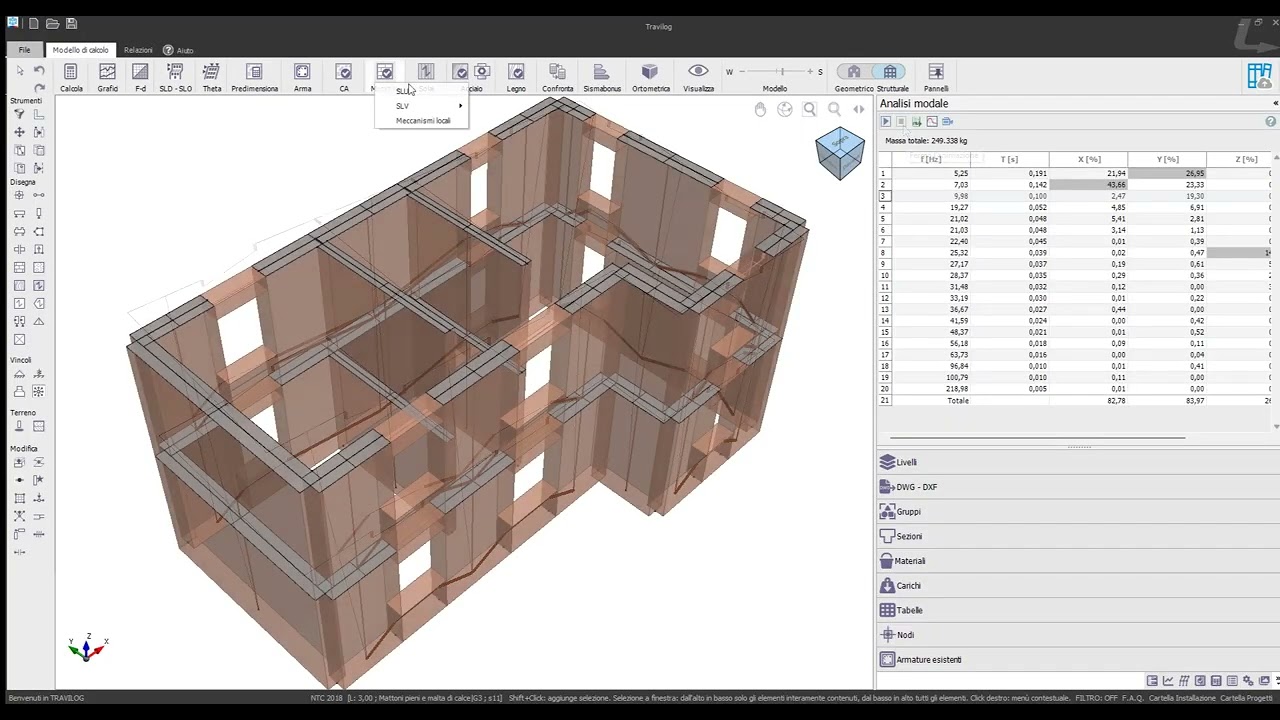Switch to the Relazioni tab
Screen dimensions: 1280x720
coord(138,50)
